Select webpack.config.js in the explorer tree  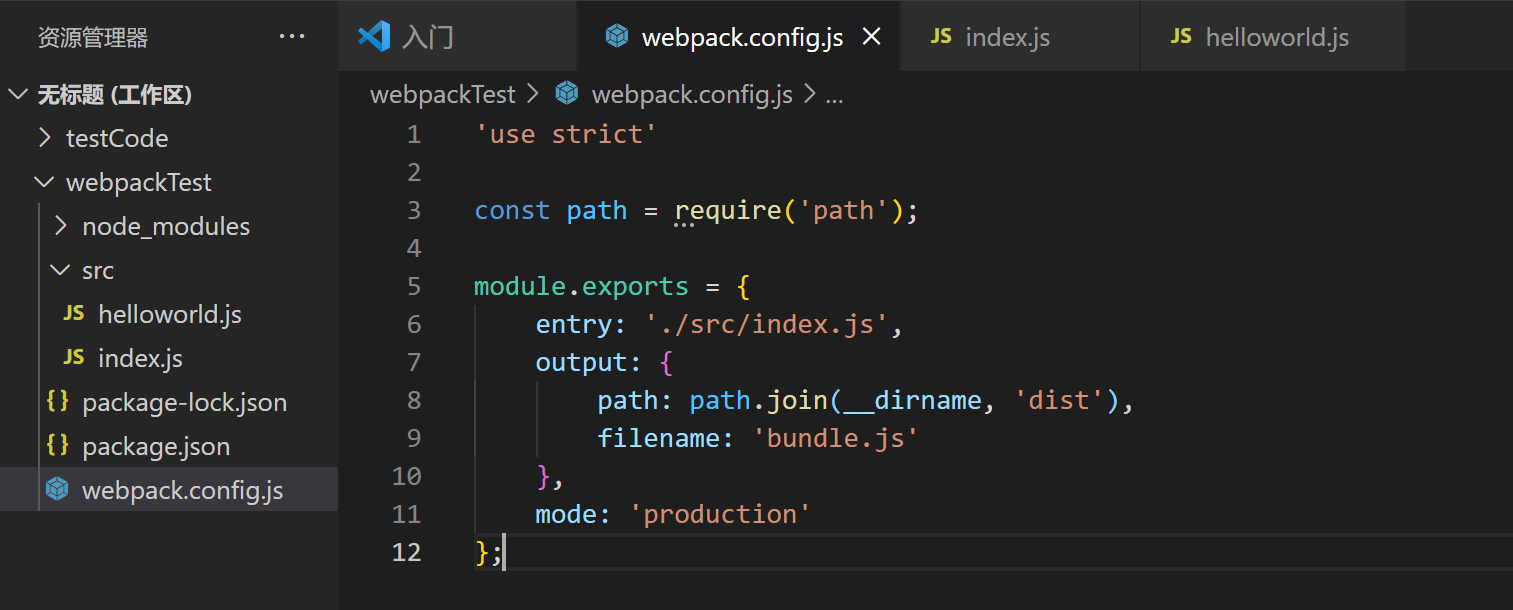click(x=169, y=490)
